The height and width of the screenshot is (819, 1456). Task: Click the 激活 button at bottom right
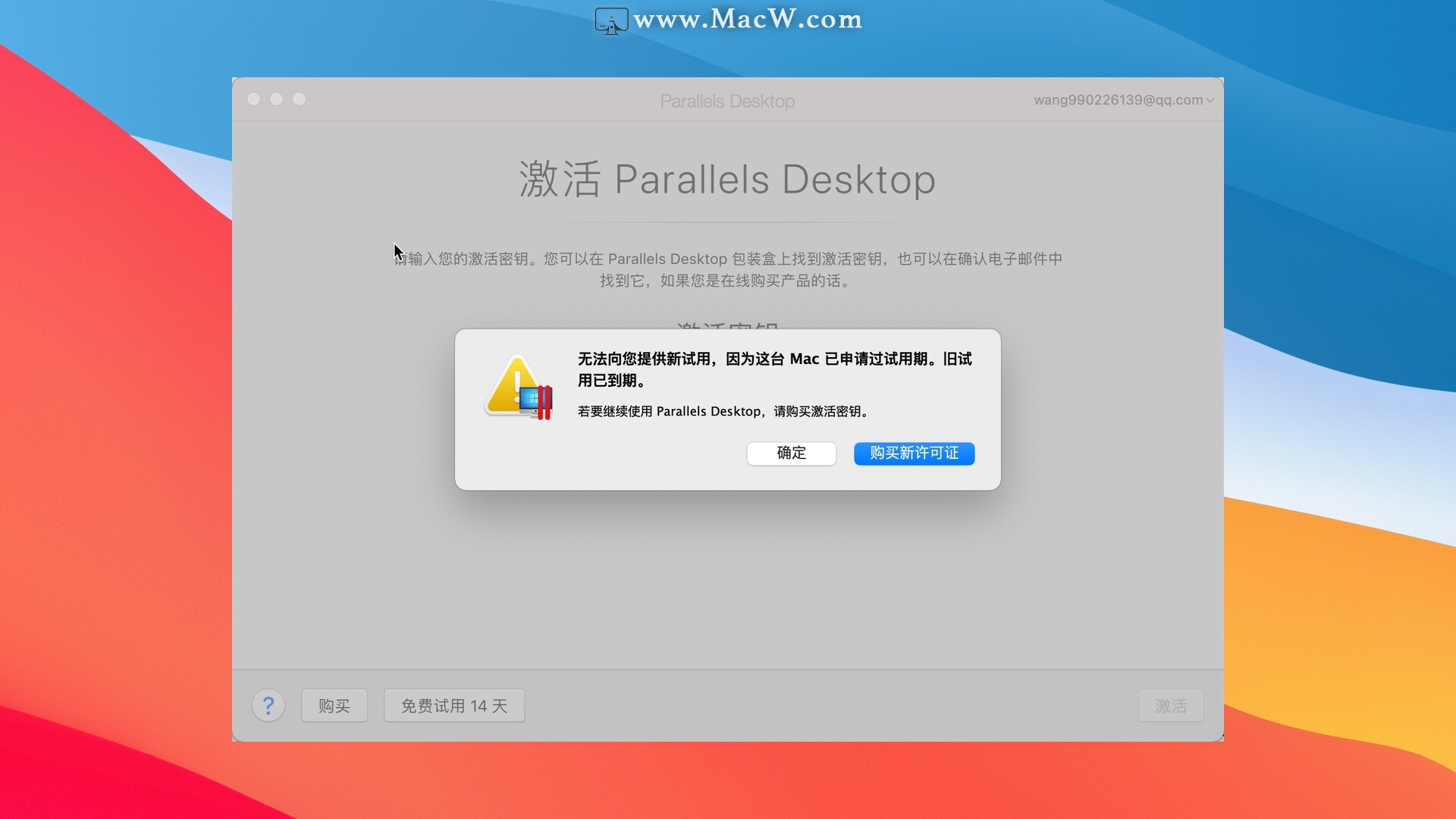tap(1171, 706)
